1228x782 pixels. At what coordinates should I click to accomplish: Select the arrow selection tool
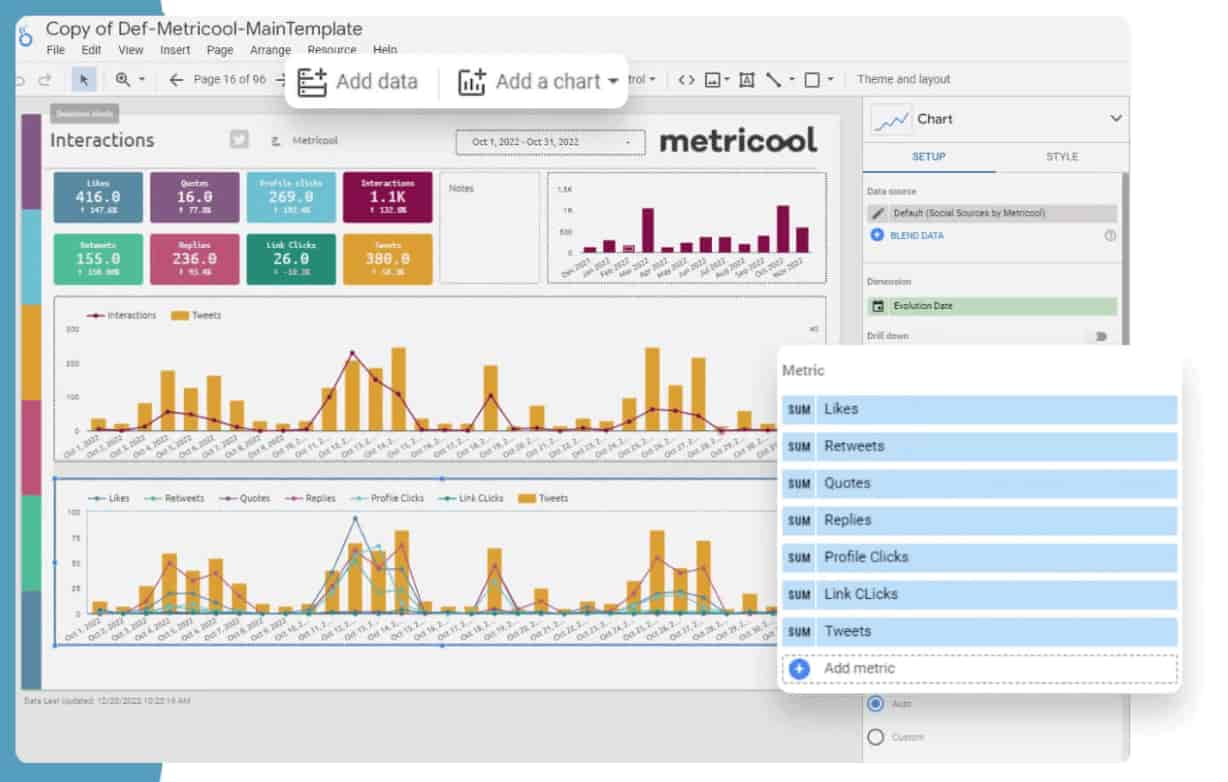click(84, 79)
